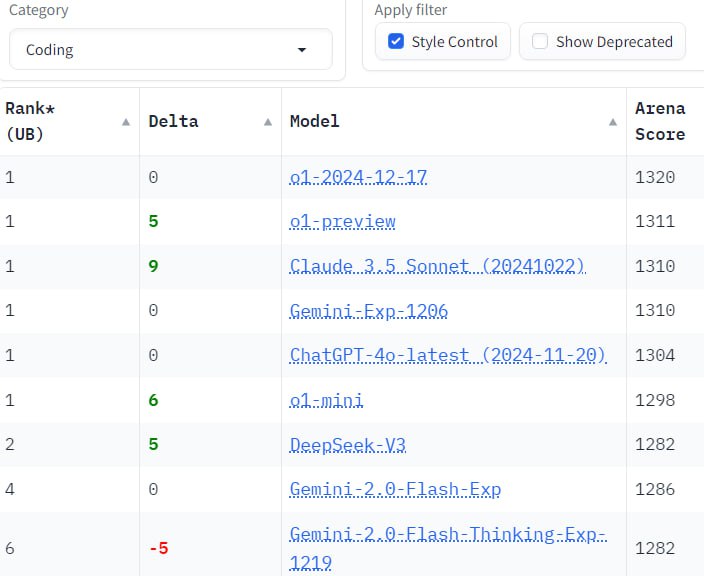Open the o1-preview model link
This screenshot has width=704, height=576.
[343, 222]
